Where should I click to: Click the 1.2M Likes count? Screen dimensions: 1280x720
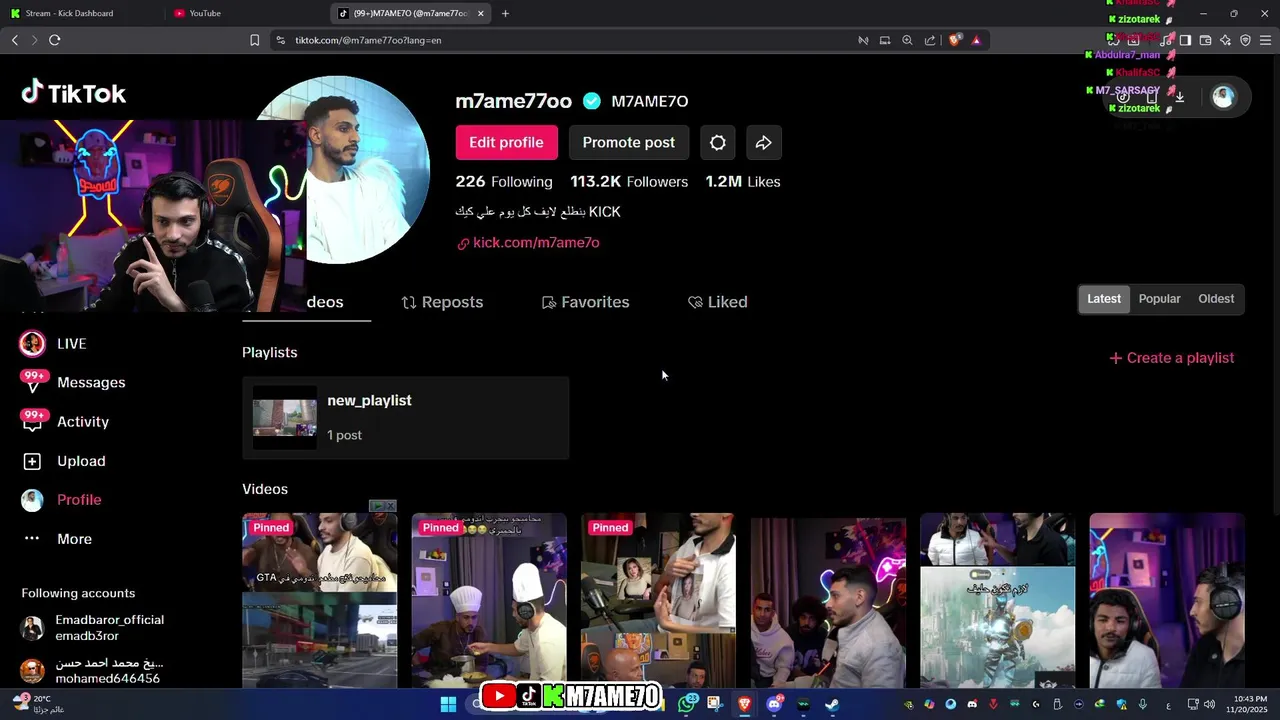point(743,182)
